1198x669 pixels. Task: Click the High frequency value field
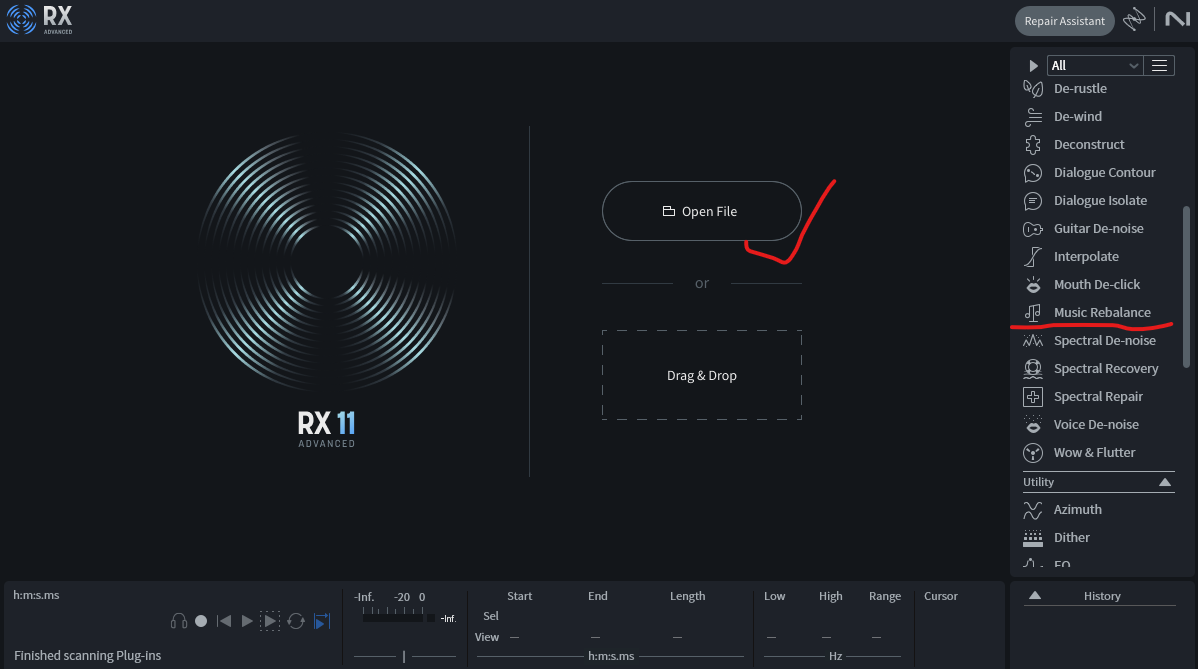click(827, 637)
